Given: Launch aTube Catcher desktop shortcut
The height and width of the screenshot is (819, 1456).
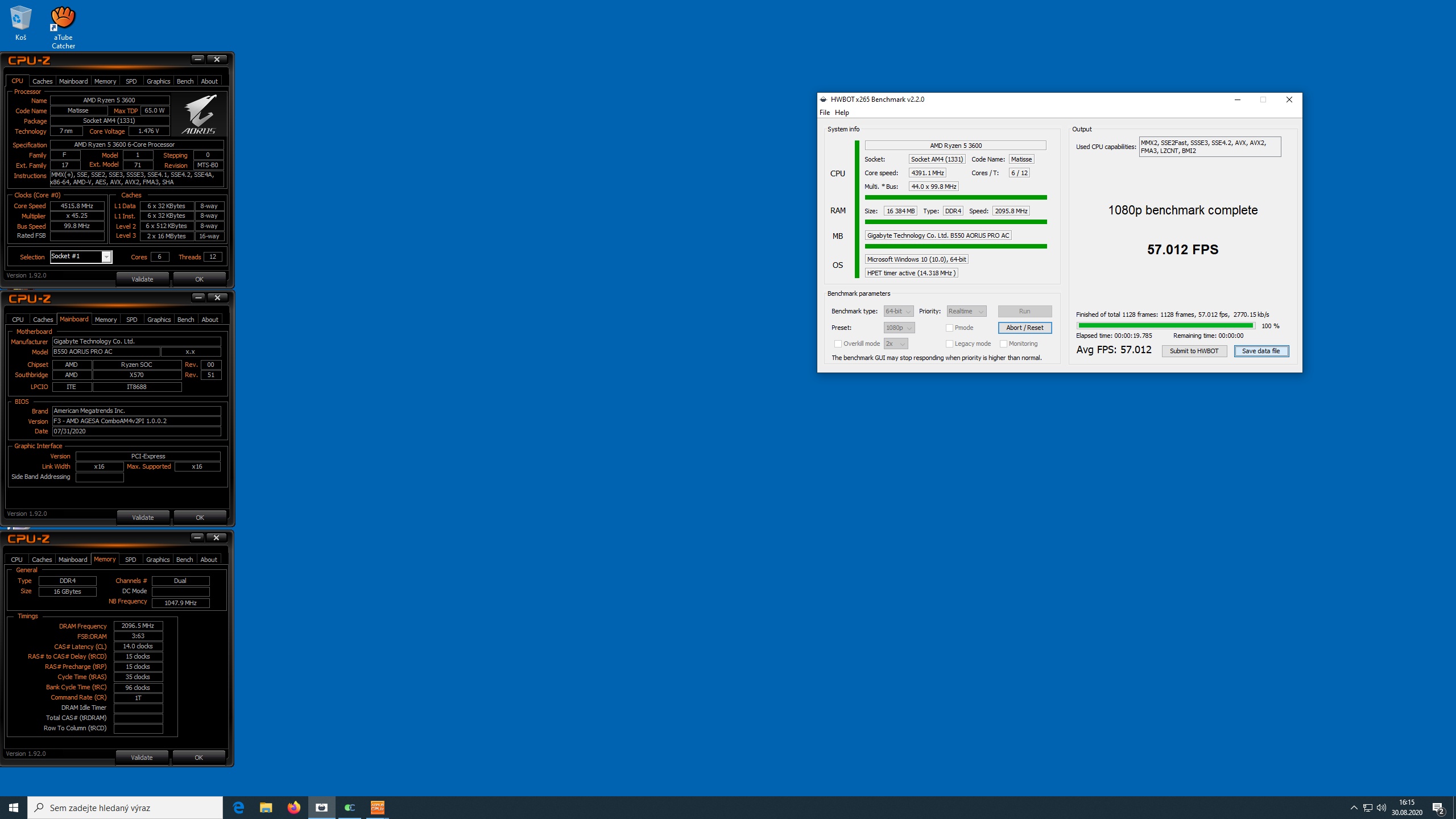Looking at the screenshot, I should tap(63, 27).
